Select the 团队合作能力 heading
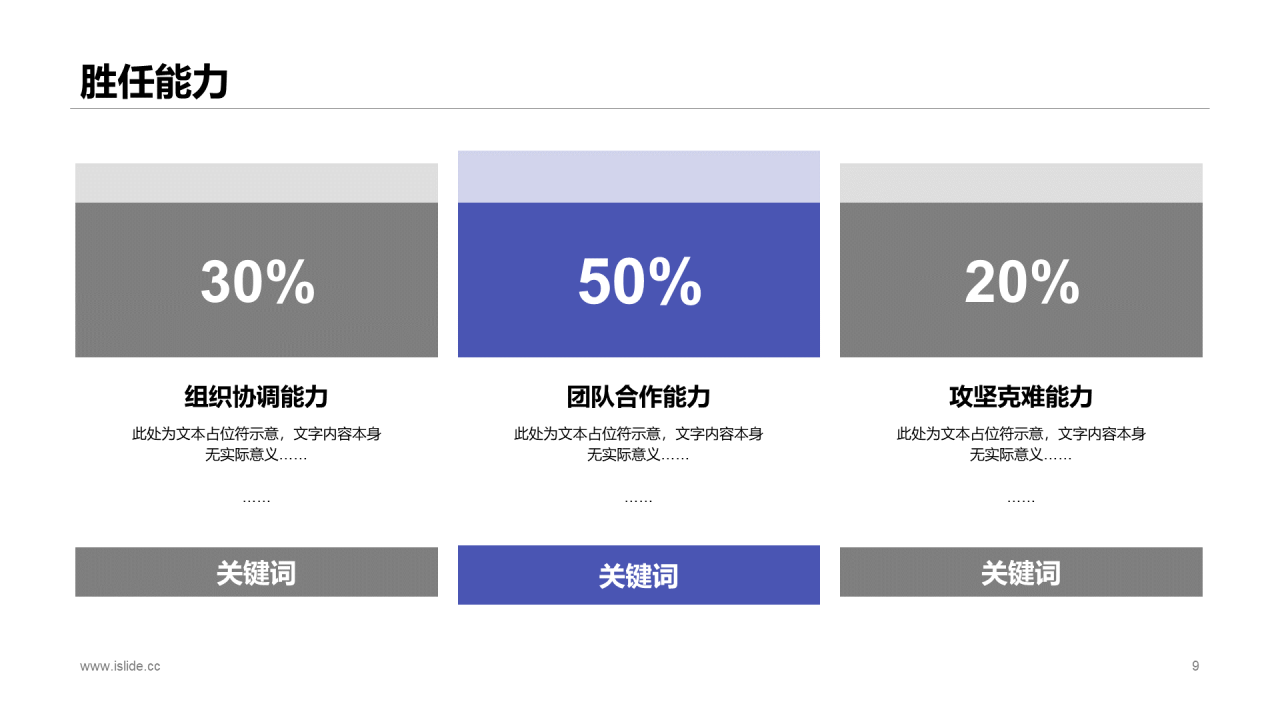The image size is (1280, 720). pyautogui.click(x=639, y=397)
